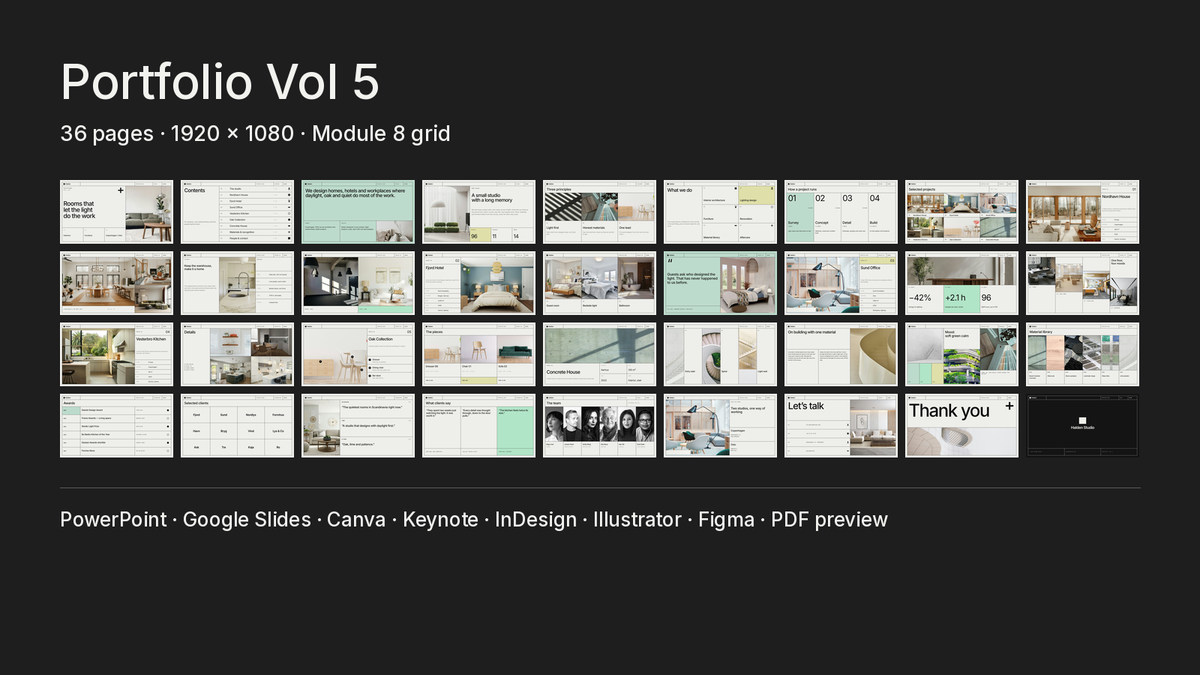Select the 'How a project runs' slide
Screen dimensions: 1200x675
tap(841, 211)
